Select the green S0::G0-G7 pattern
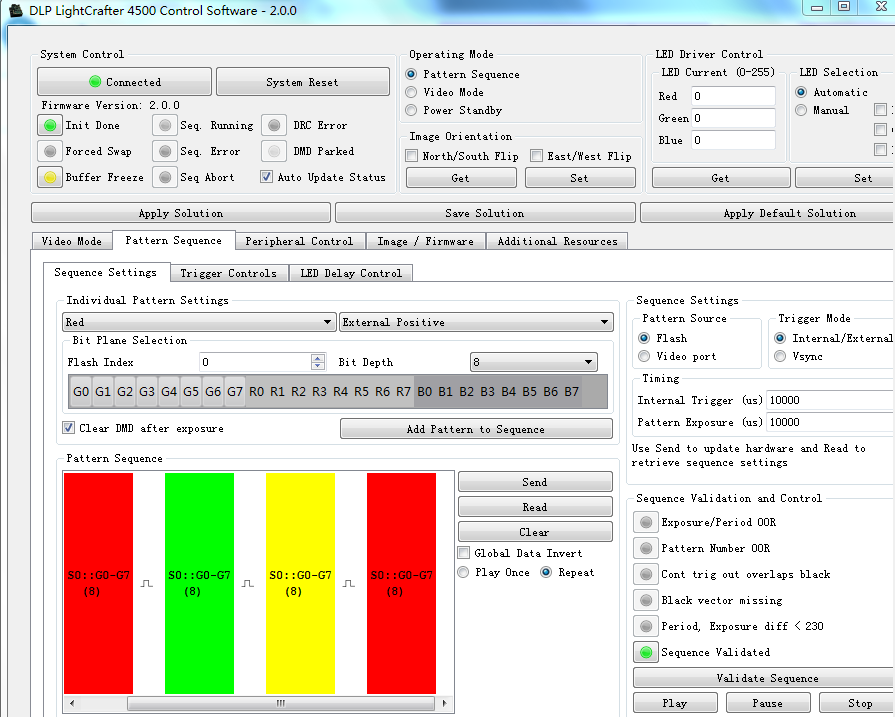This screenshot has height=717, width=895. 199,583
